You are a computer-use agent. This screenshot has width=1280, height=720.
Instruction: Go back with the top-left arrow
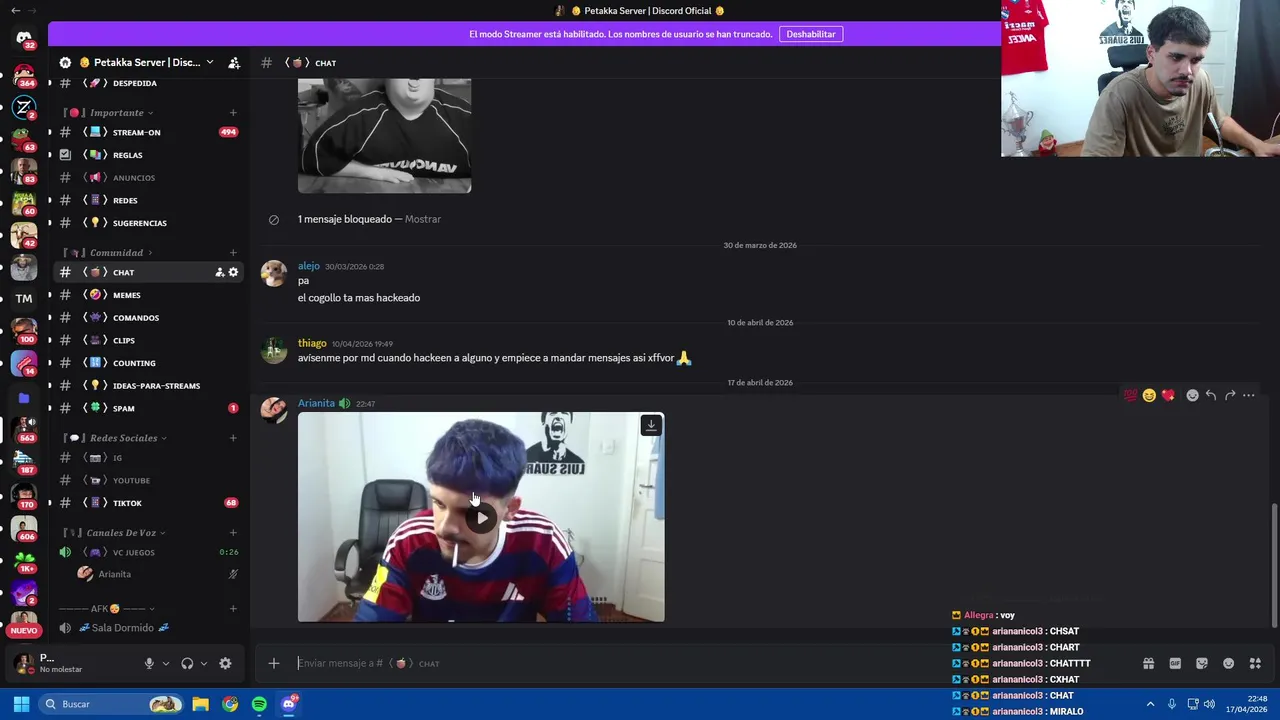click(15, 10)
